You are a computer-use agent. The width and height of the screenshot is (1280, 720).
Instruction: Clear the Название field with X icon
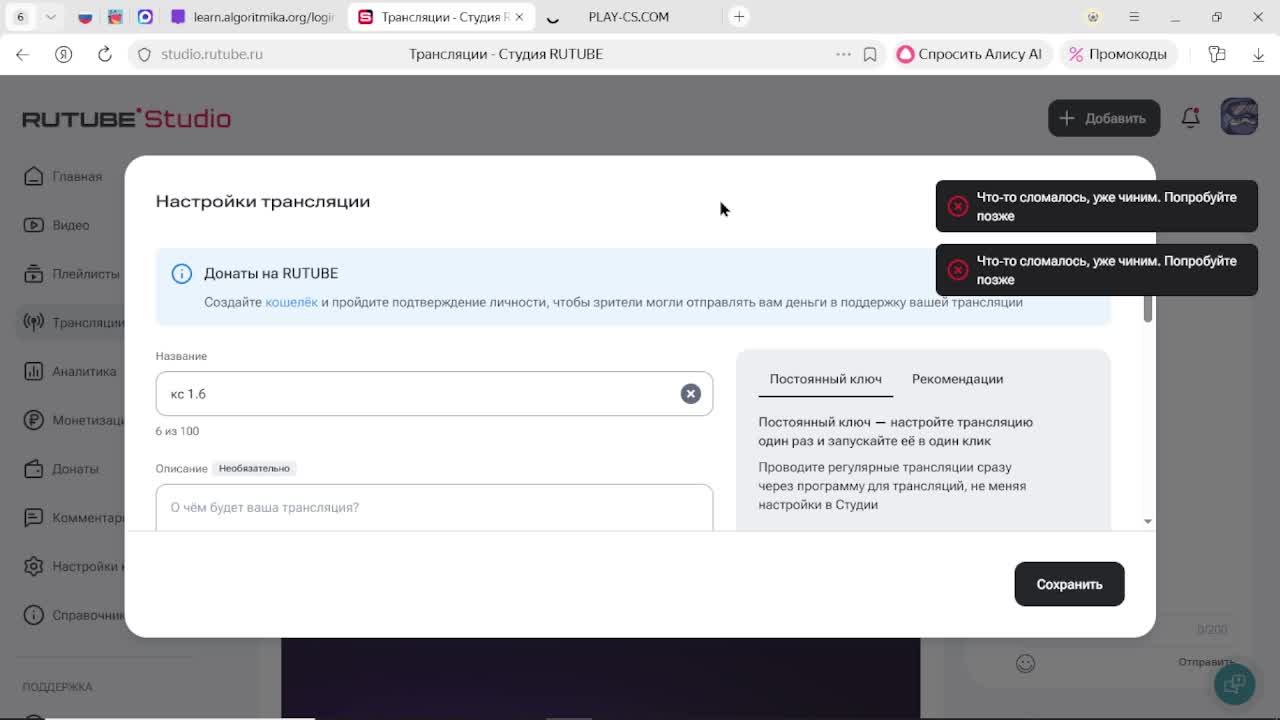pyautogui.click(x=691, y=394)
